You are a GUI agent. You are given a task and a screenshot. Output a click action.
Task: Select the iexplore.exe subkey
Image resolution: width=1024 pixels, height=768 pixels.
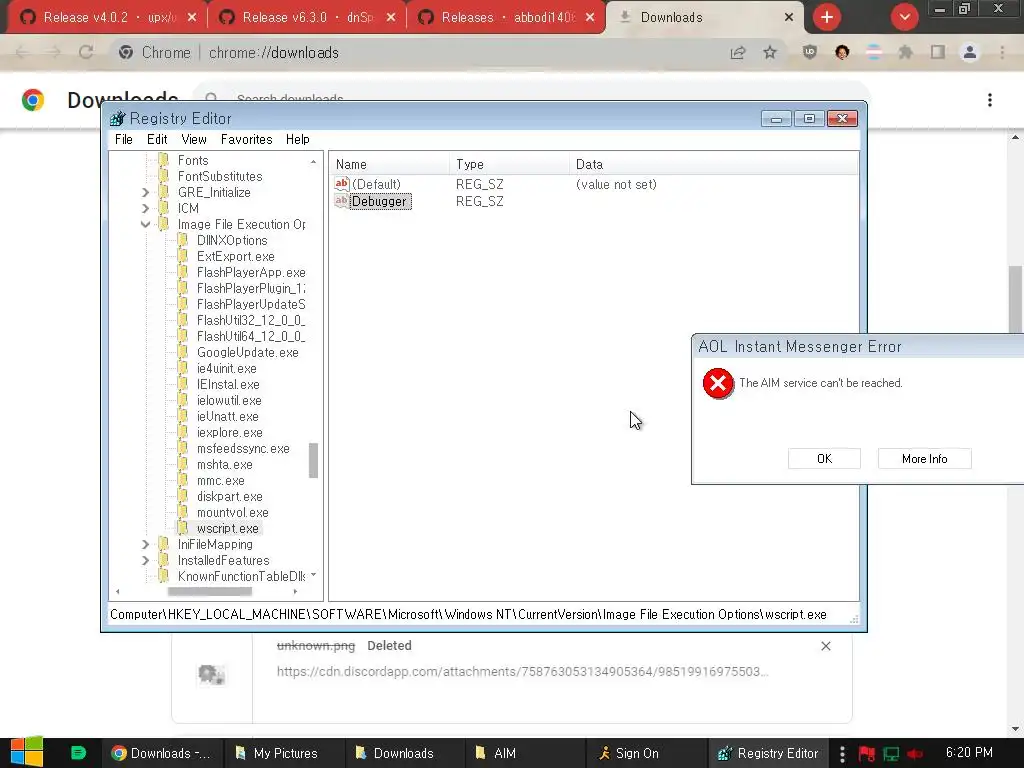(x=230, y=432)
